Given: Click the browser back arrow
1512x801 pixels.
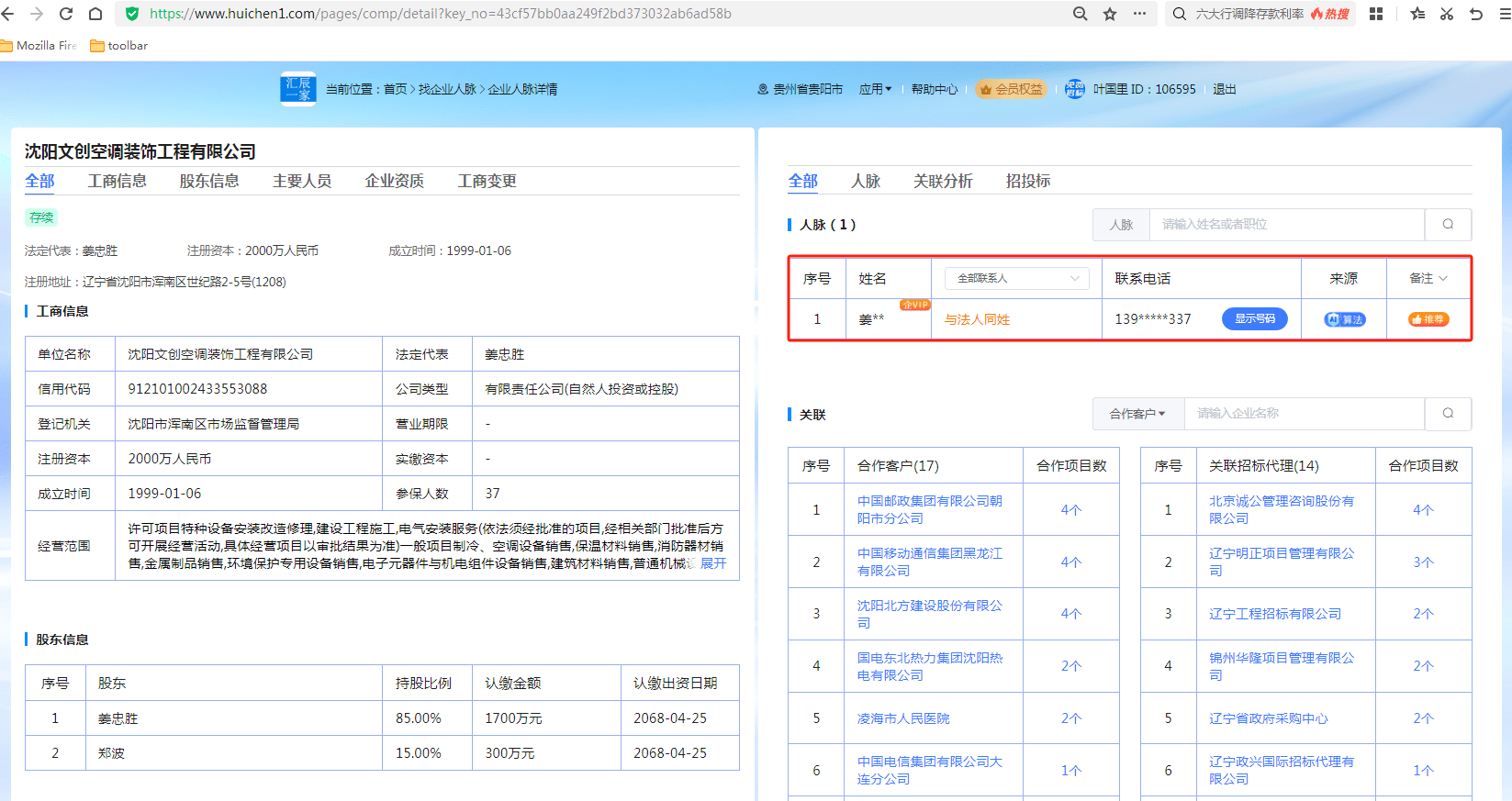Looking at the screenshot, I should click(8, 14).
